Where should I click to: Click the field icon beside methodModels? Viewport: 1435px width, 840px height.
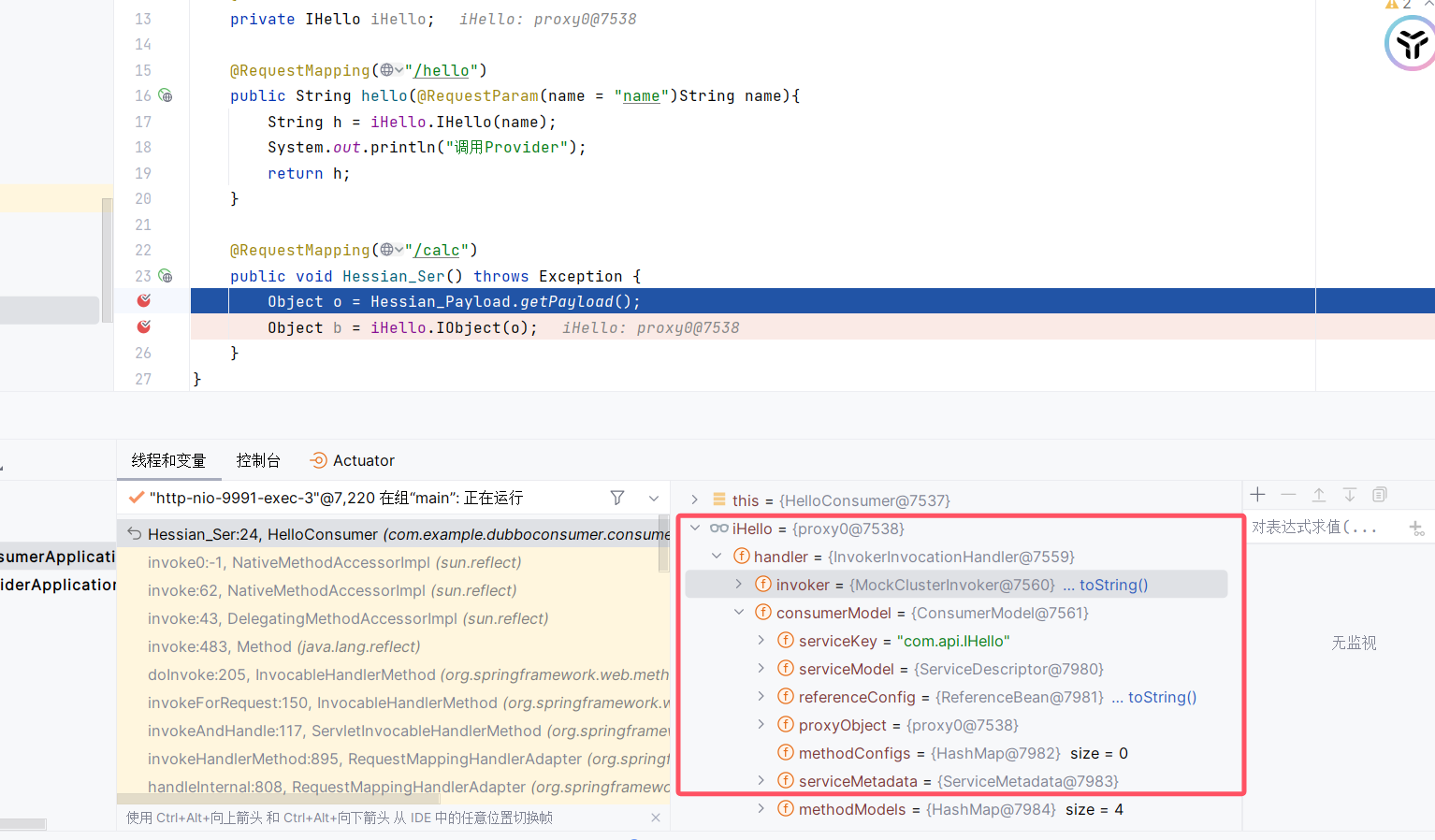pos(786,809)
